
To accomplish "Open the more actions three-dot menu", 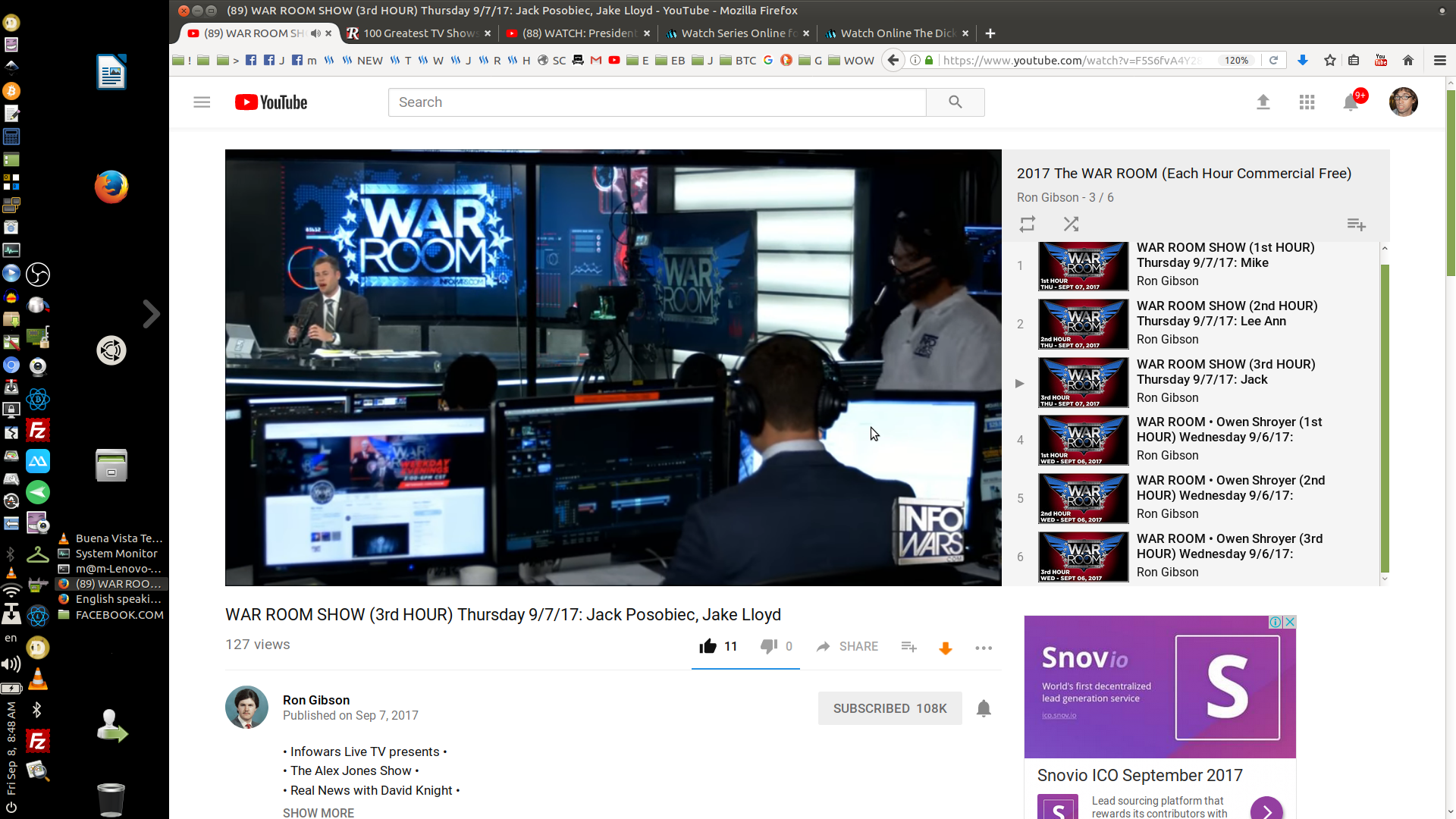I will (984, 648).
